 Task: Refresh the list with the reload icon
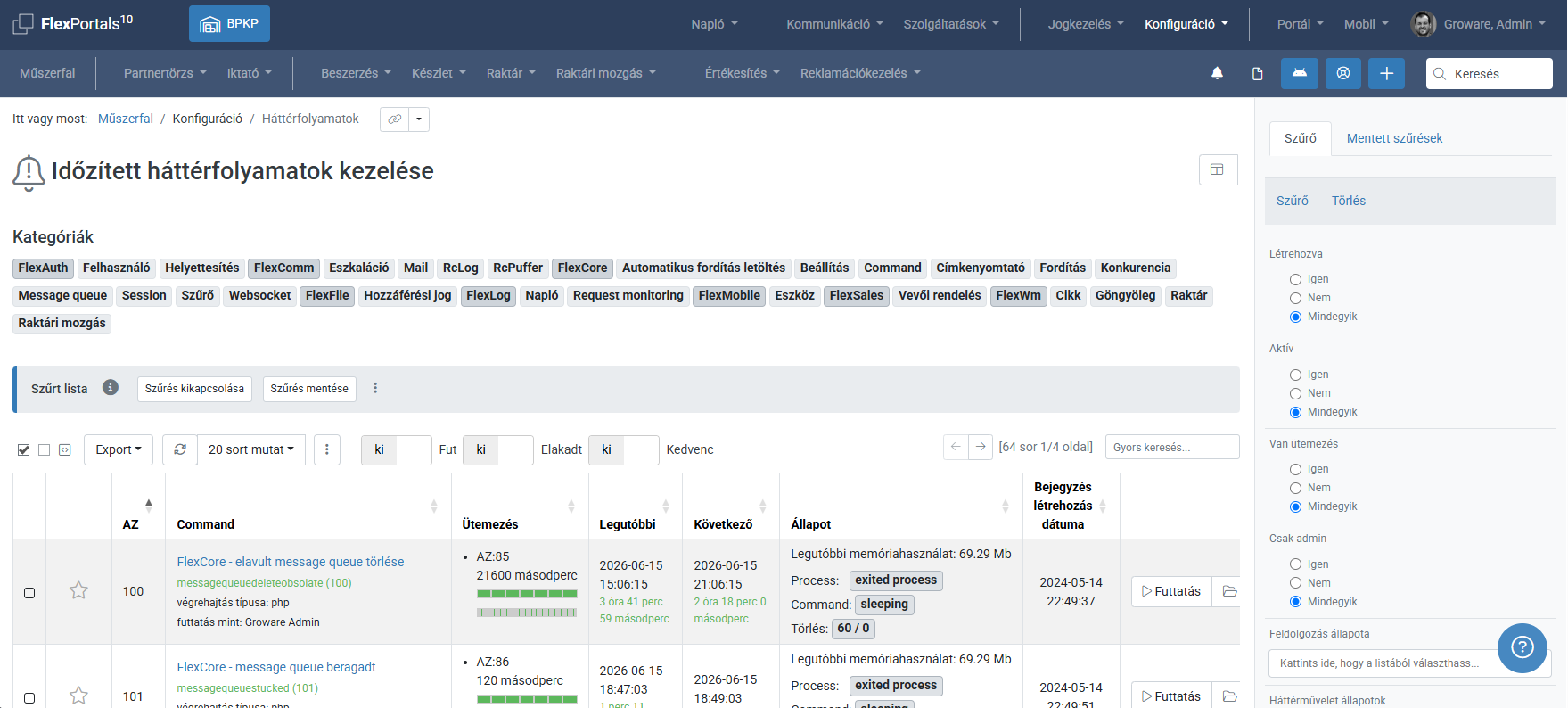click(180, 449)
